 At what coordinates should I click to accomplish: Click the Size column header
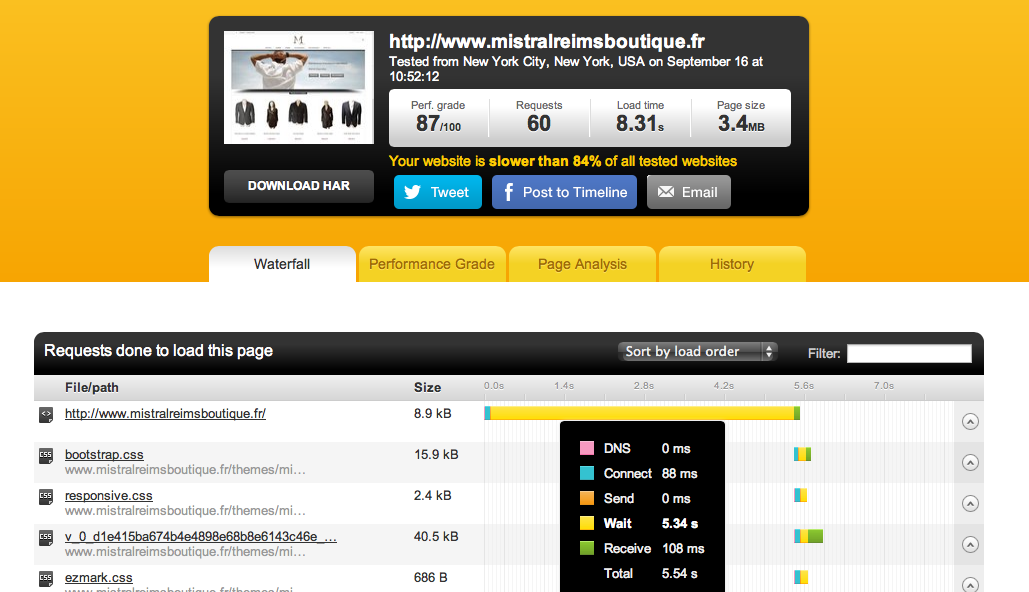click(x=427, y=387)
